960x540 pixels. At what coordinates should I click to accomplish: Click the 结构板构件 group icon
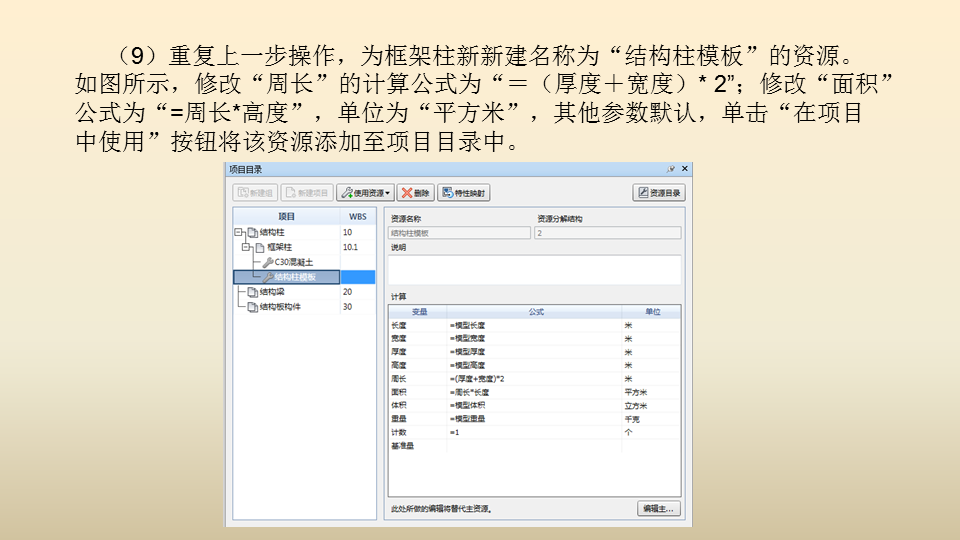point(252,307)
